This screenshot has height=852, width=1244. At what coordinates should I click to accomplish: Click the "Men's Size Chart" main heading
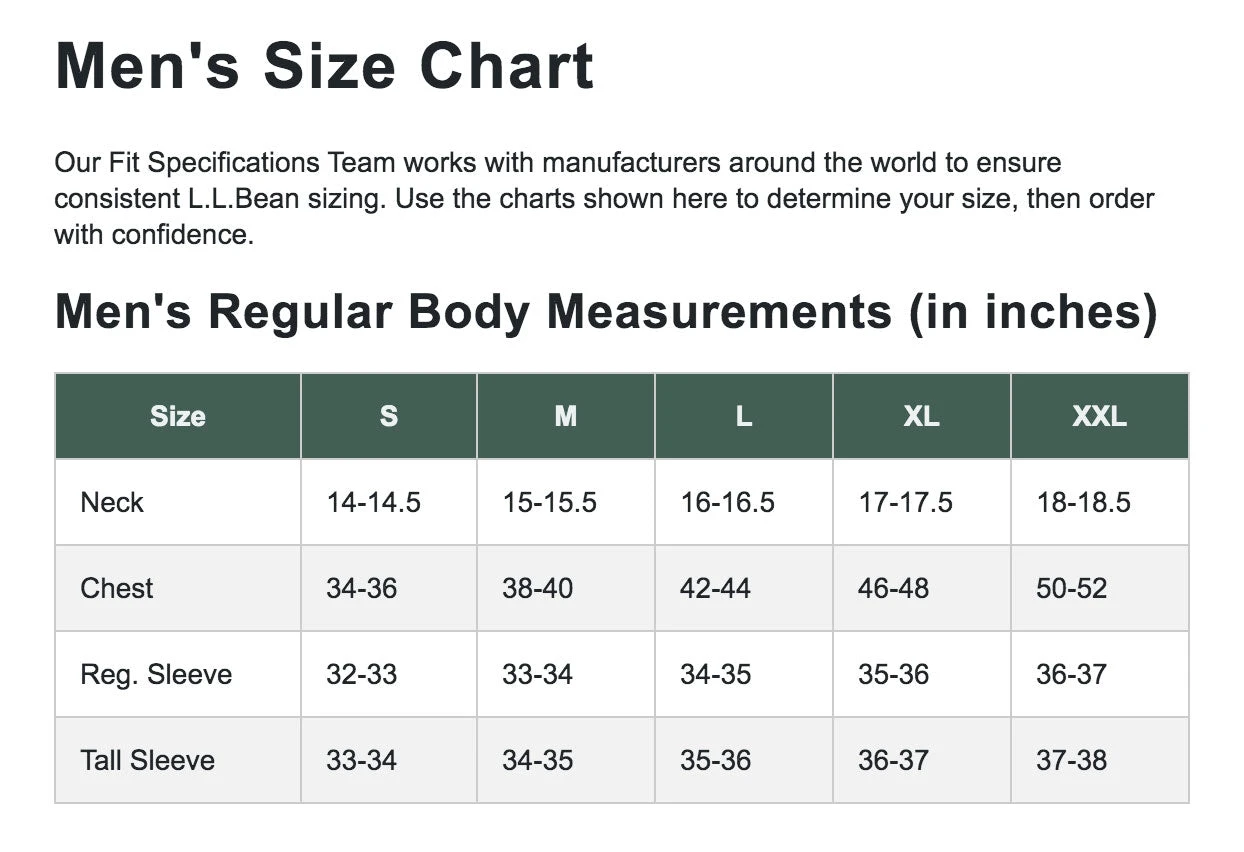point(324,66)
